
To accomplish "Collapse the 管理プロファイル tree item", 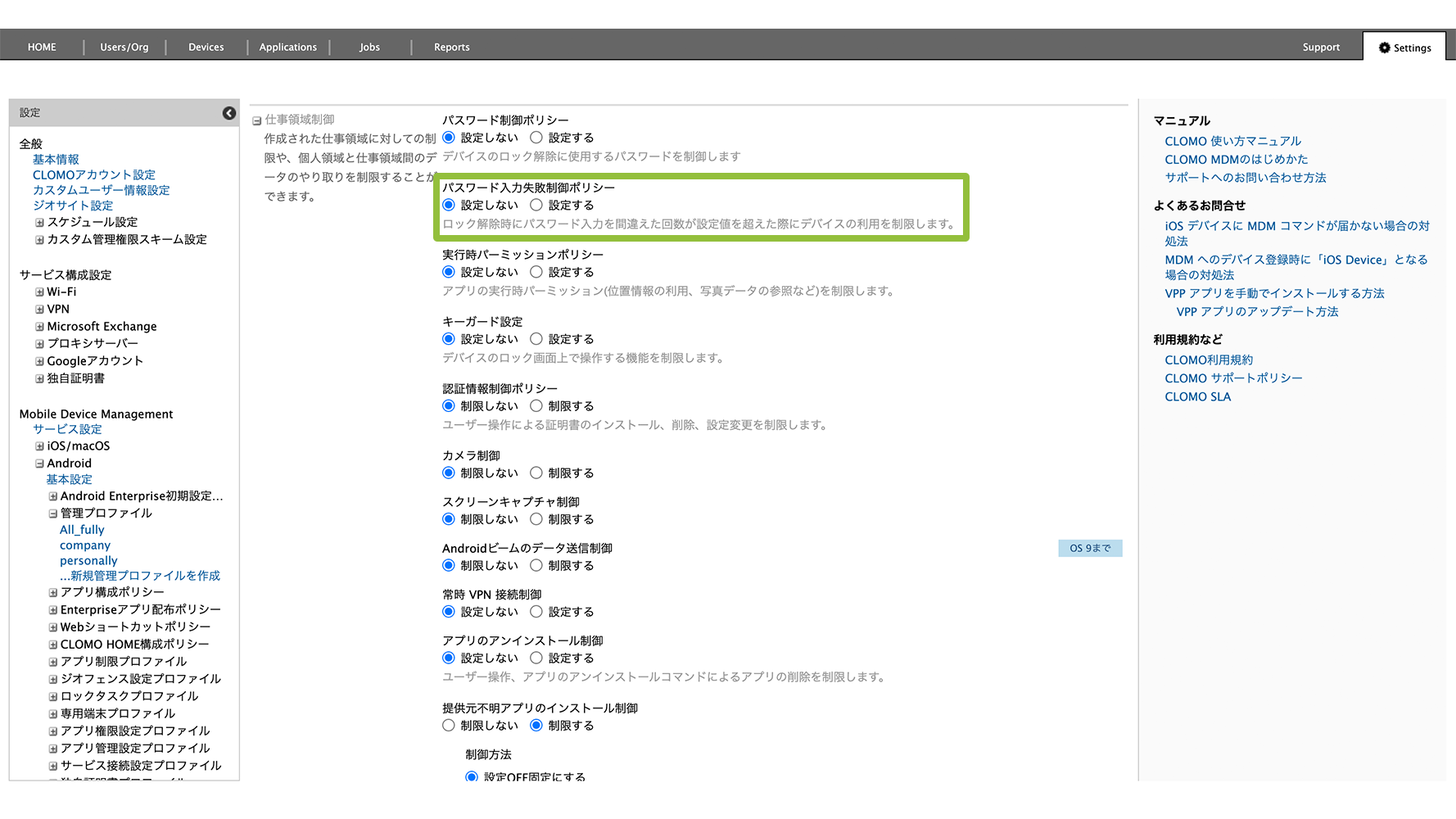I will [x=52, y=514].
